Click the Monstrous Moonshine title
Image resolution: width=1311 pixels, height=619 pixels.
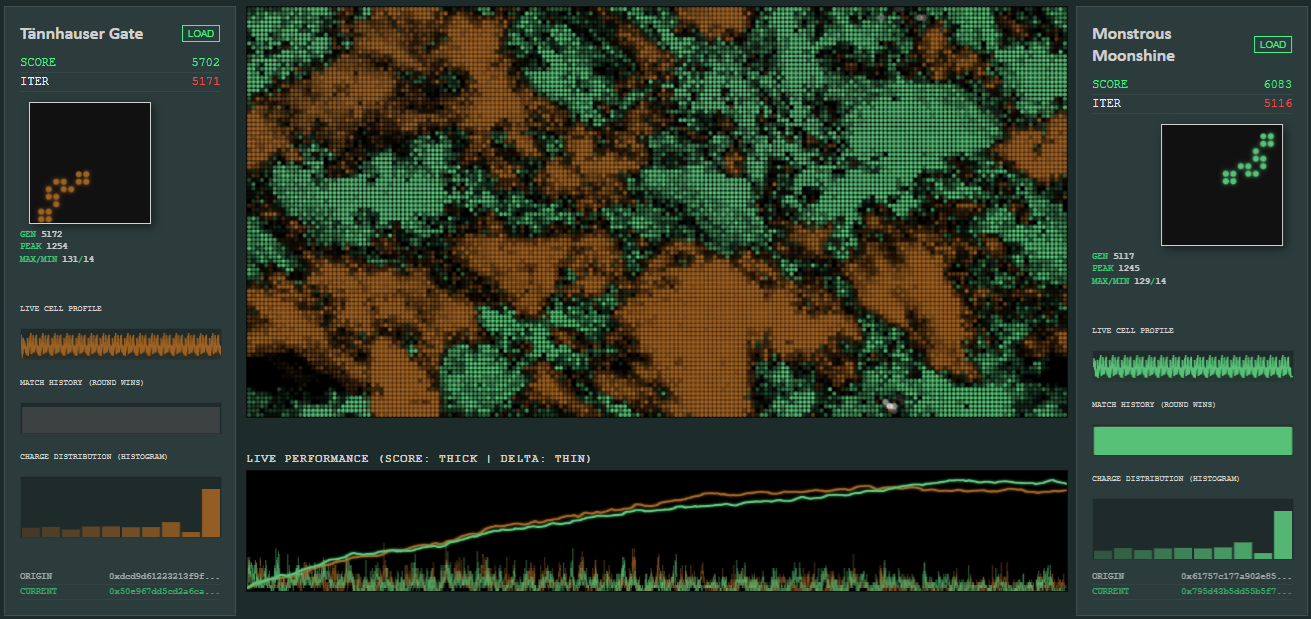[x=1134, y=45]
